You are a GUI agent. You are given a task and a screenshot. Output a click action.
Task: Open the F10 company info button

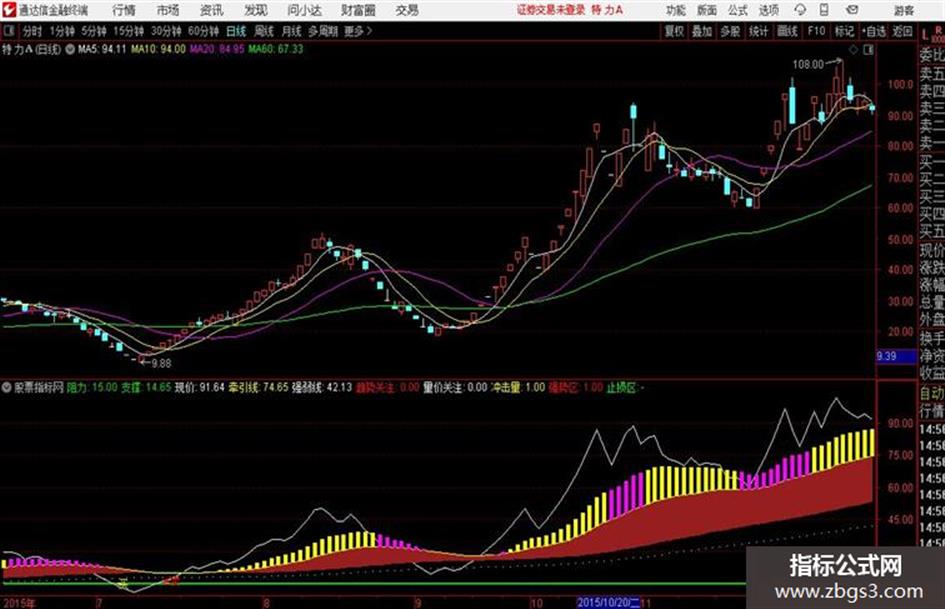[x=816, y=31]
